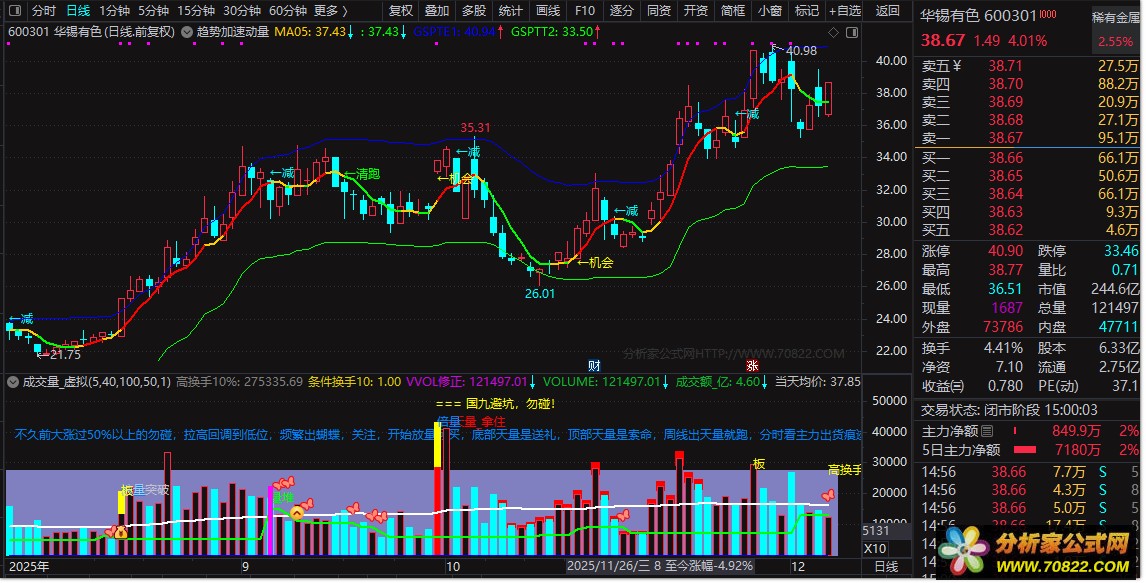Click the 换手 value 4.41%
This screenshot has width=1146, height=583.
tap(1003, 348)
